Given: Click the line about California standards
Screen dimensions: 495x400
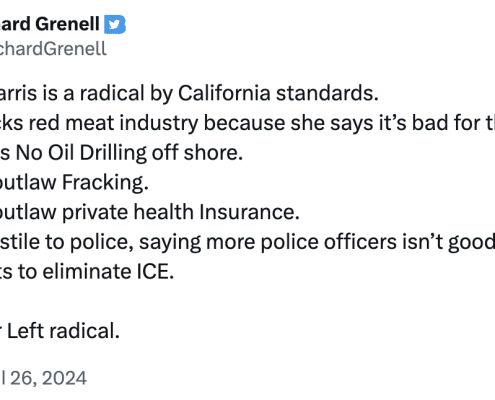Looking at the screenshot, I should tap(189, 93).
